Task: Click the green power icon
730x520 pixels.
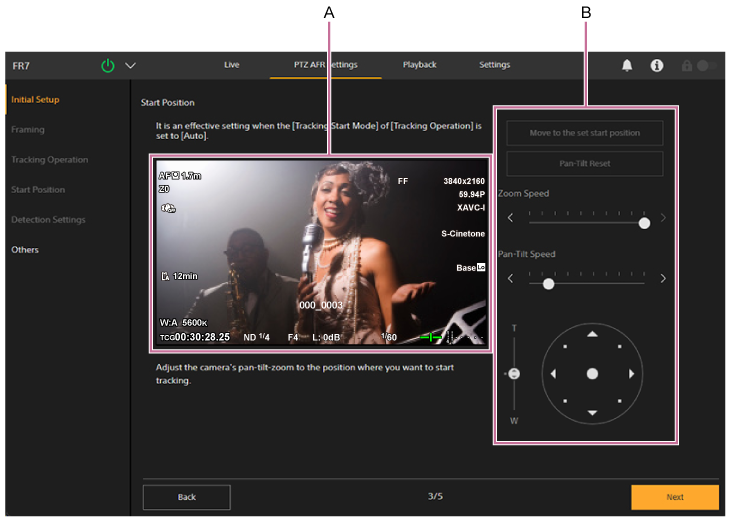Action: [x=108, y=66]
